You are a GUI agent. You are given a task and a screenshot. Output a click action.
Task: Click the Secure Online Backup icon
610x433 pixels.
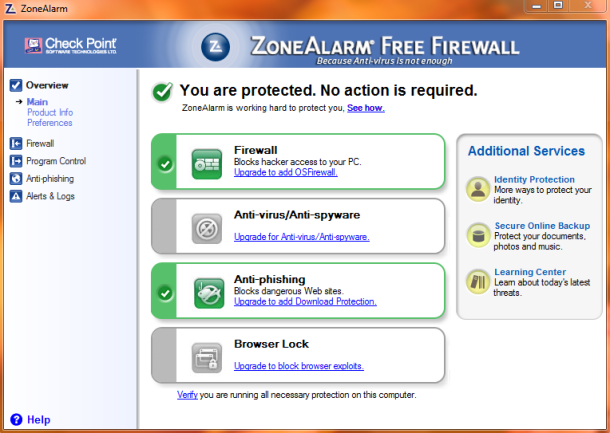pyautogui.click(x=478, y=235)
